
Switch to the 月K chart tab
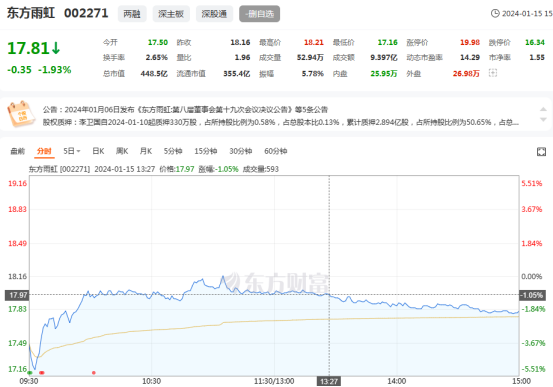pyautogui.click(x=146, y=151)
